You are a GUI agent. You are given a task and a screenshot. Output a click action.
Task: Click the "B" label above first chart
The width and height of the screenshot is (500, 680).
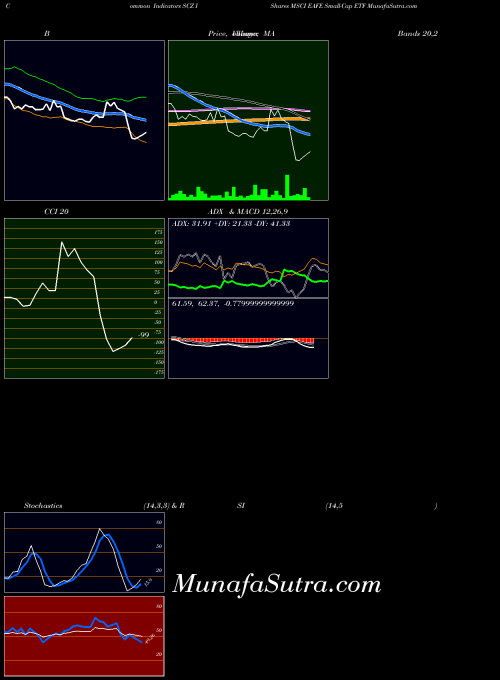pos(47,33)
